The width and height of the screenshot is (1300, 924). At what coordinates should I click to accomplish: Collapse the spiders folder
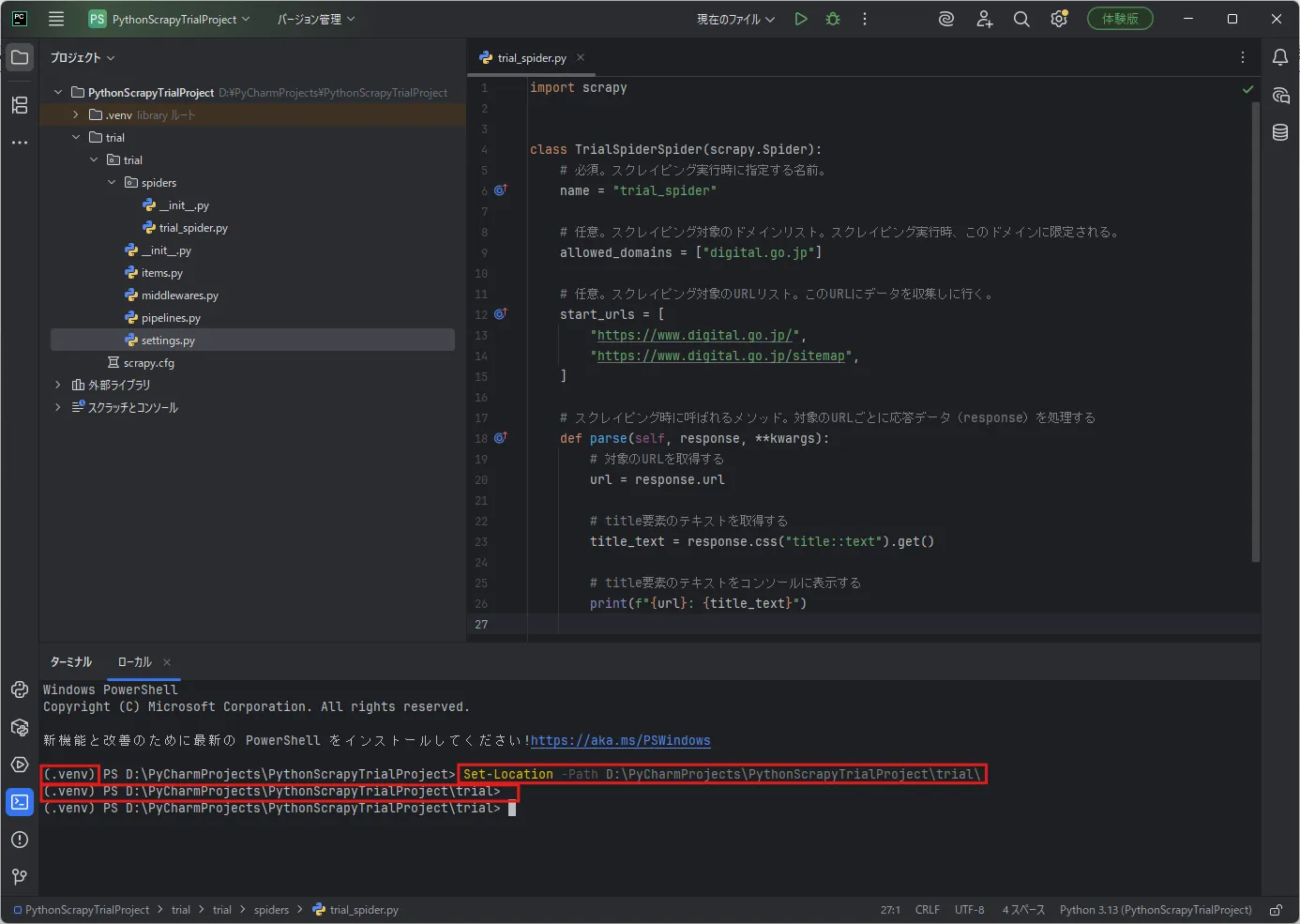112,182
